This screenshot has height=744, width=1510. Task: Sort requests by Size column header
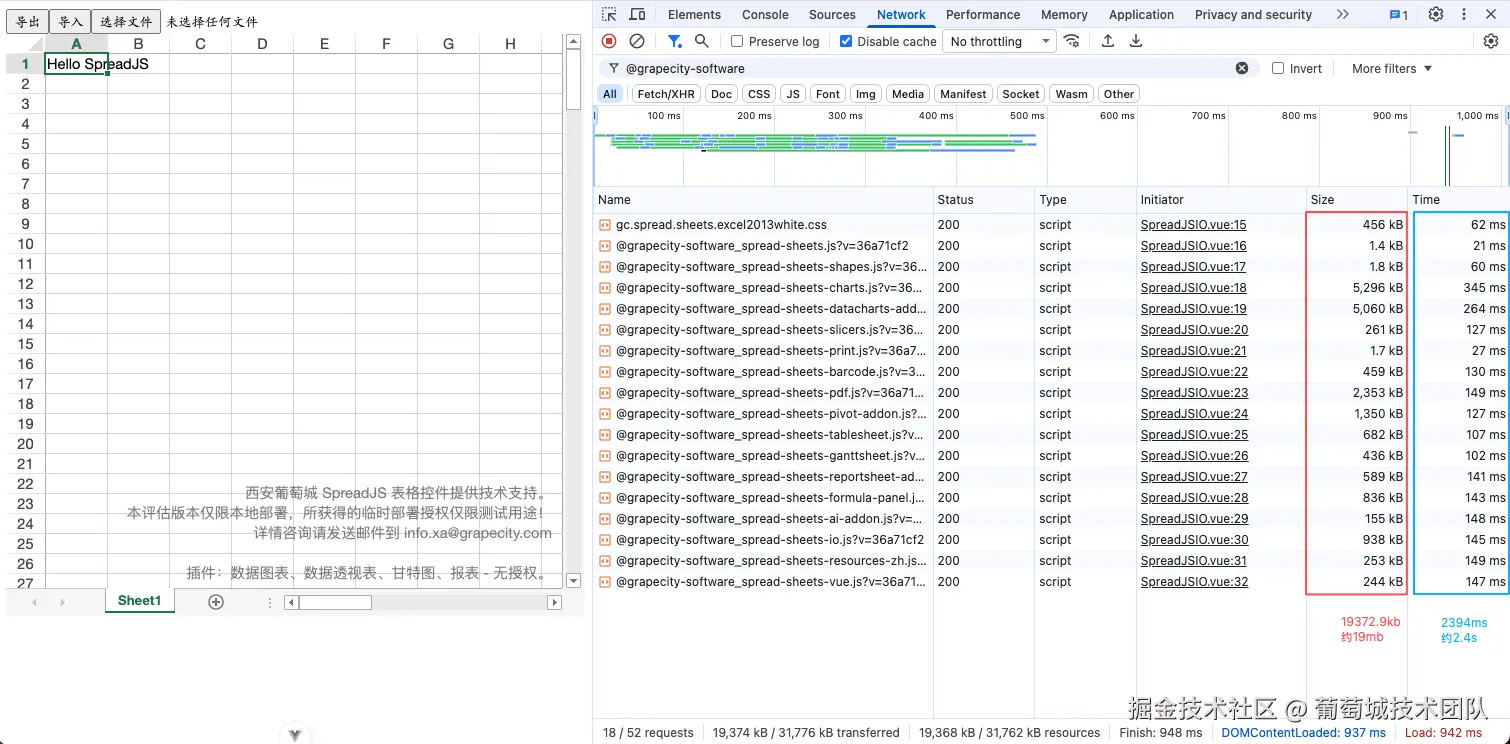1356,200
